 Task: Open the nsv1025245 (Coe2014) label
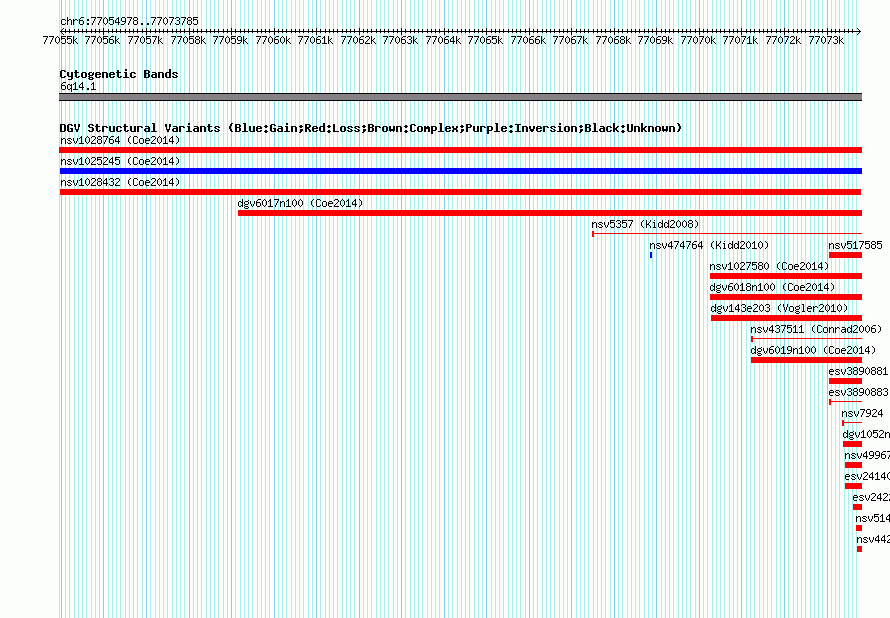[x=120, y=161]
